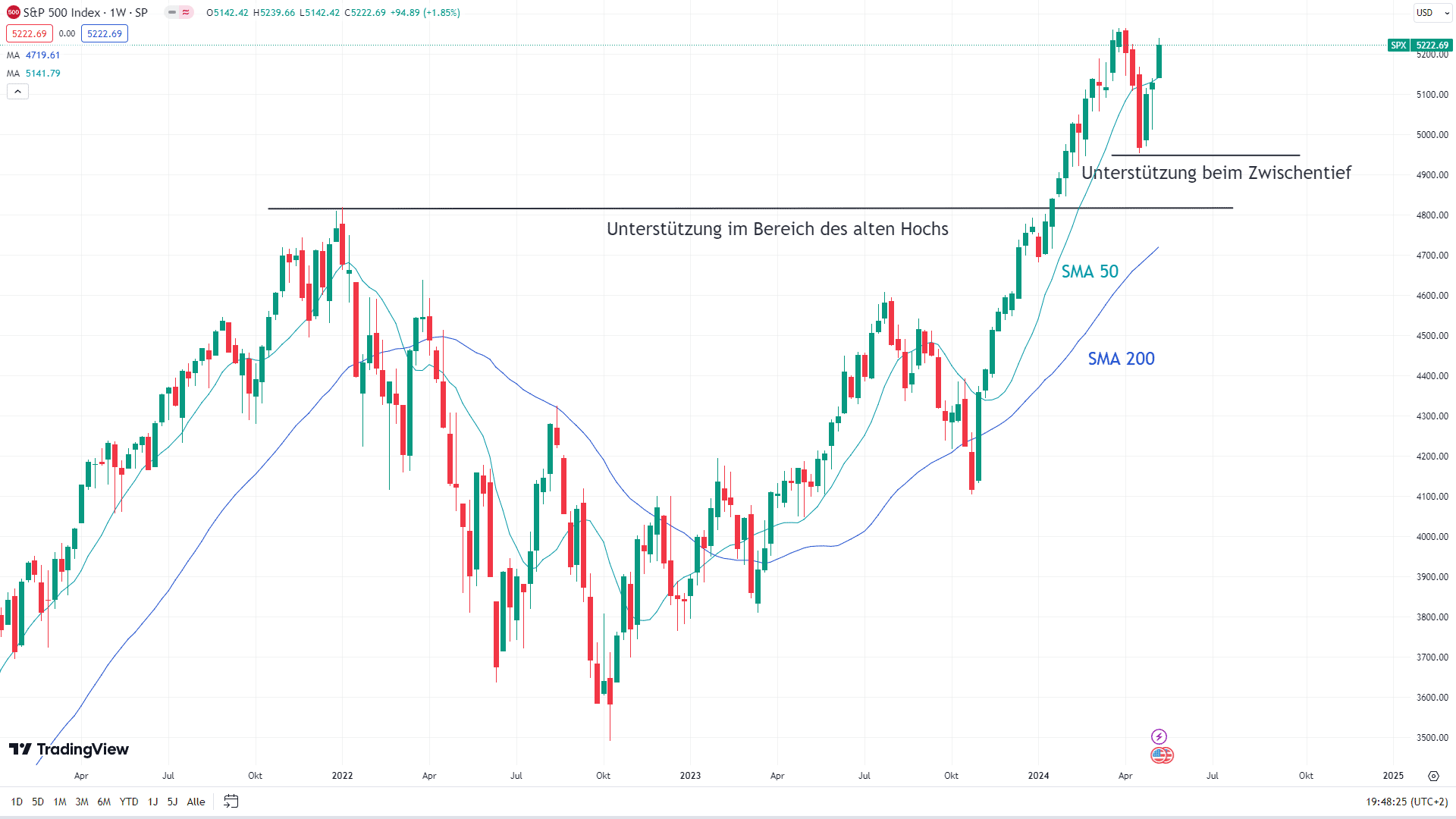
Task: Collapse the indicator legend with chevron
Action: [x=17, y=91]
